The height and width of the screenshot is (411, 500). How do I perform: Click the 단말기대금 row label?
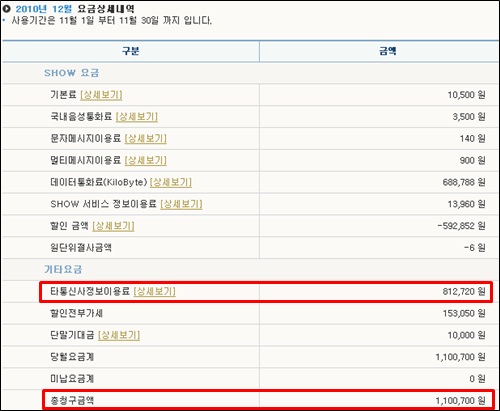[72, 335]
